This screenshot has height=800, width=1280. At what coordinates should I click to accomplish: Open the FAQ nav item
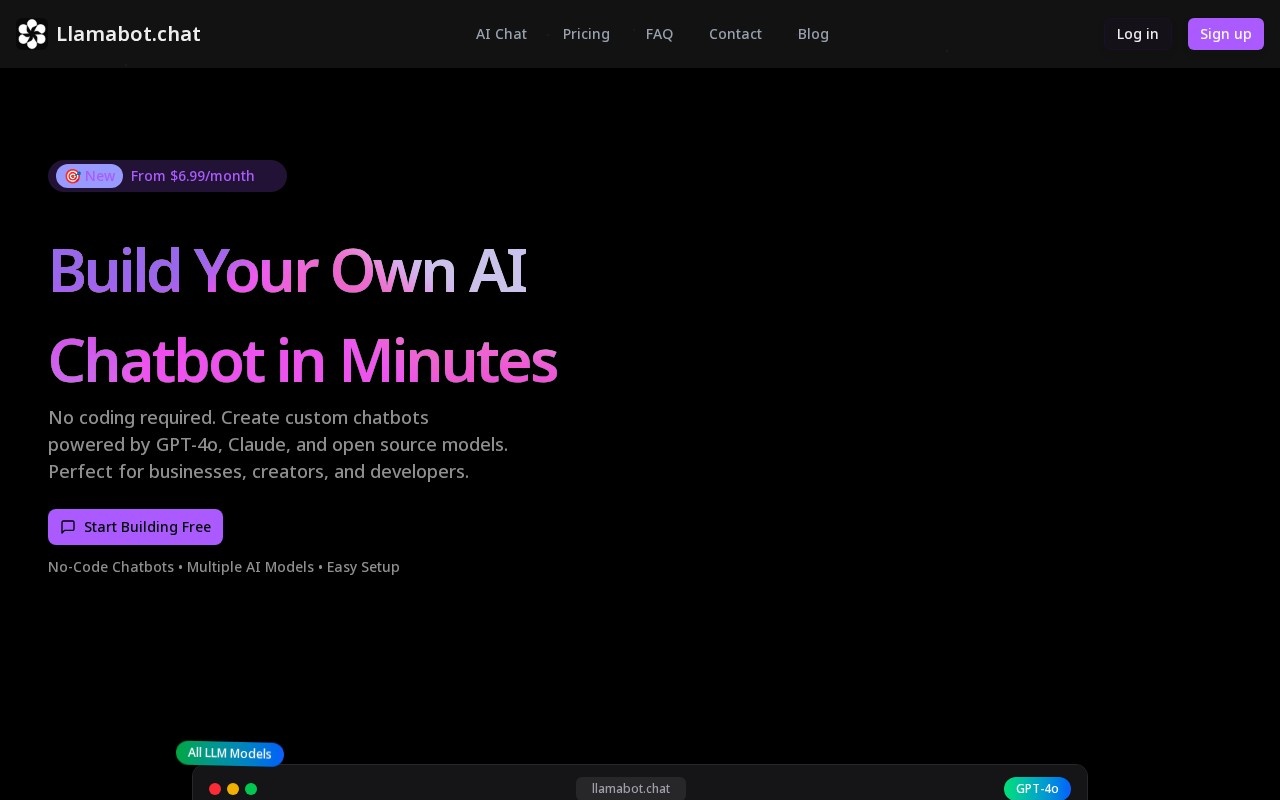(x=659, y=34)
